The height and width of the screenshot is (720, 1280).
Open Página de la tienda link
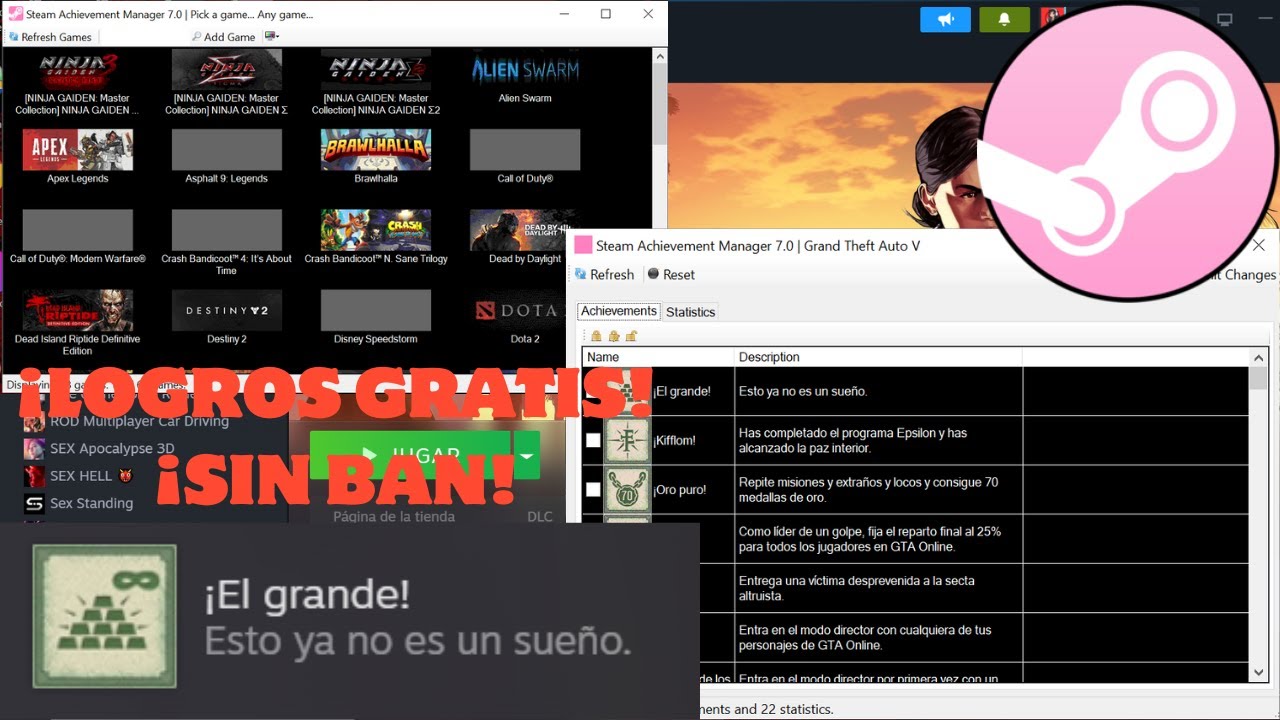[x=394, y=516]
